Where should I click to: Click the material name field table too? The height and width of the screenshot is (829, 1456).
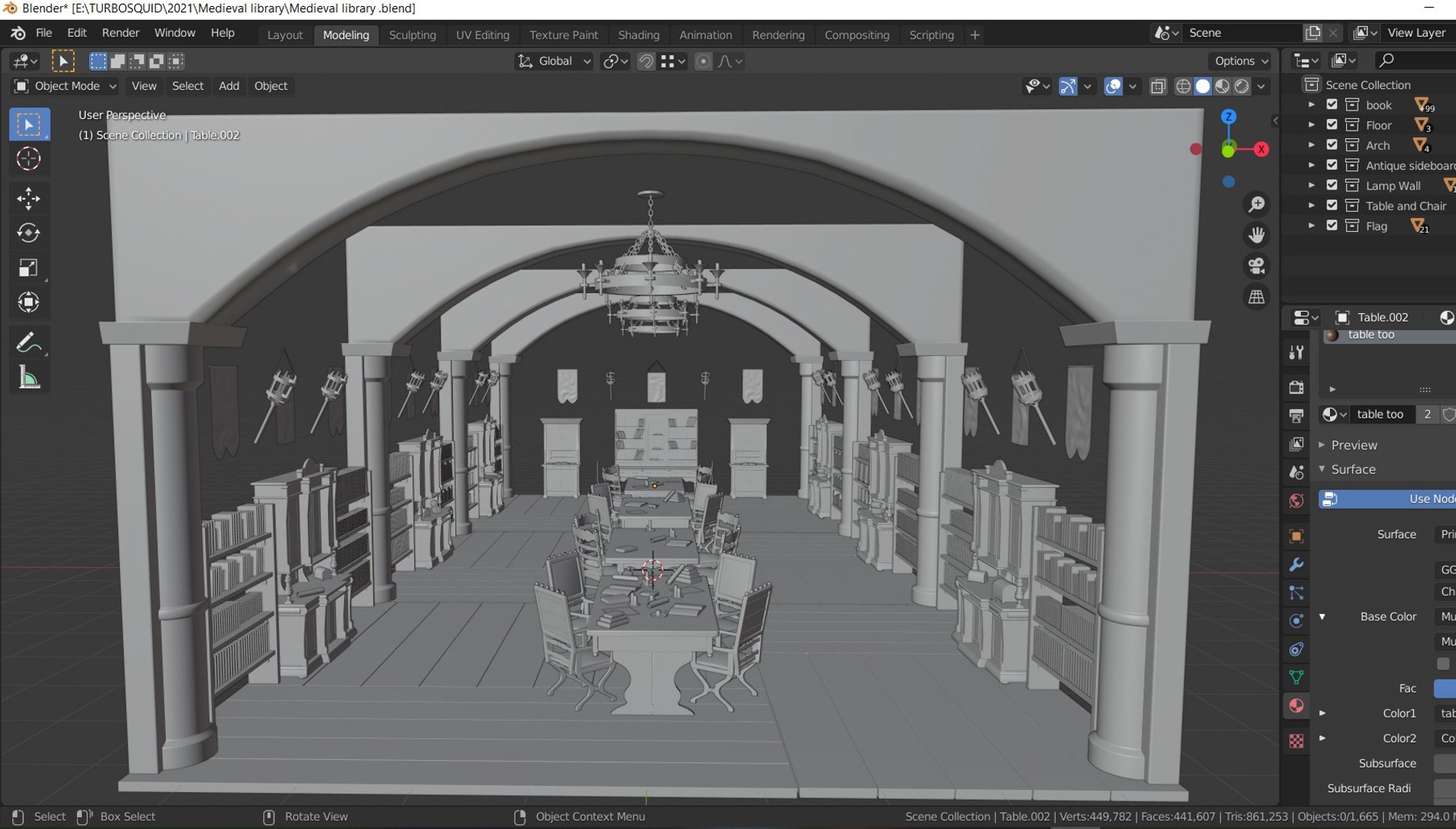1382,414
